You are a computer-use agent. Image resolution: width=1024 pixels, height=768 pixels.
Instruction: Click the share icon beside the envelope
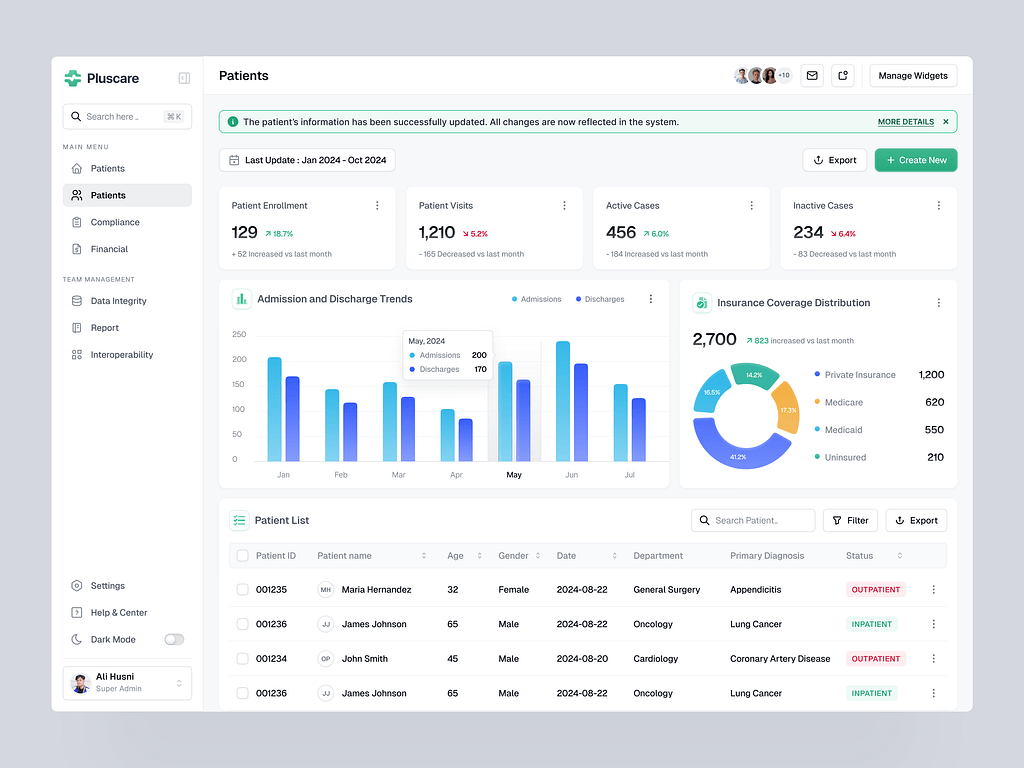coord(842,75)
